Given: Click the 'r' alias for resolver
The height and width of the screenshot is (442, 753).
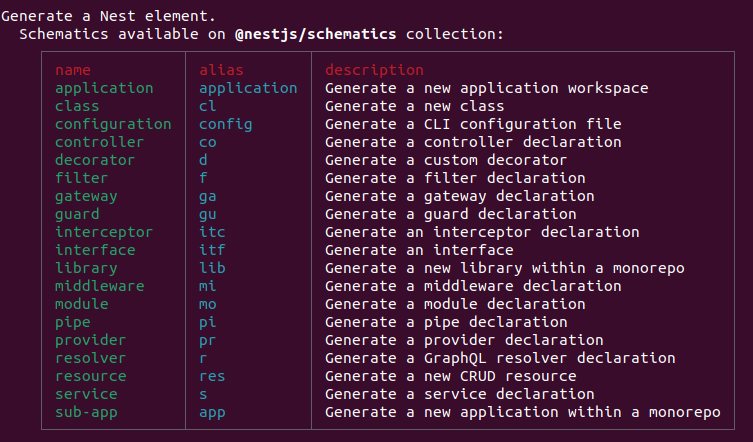Looking at the screenshot, I should pyautogui.click(x=203, y=359).
